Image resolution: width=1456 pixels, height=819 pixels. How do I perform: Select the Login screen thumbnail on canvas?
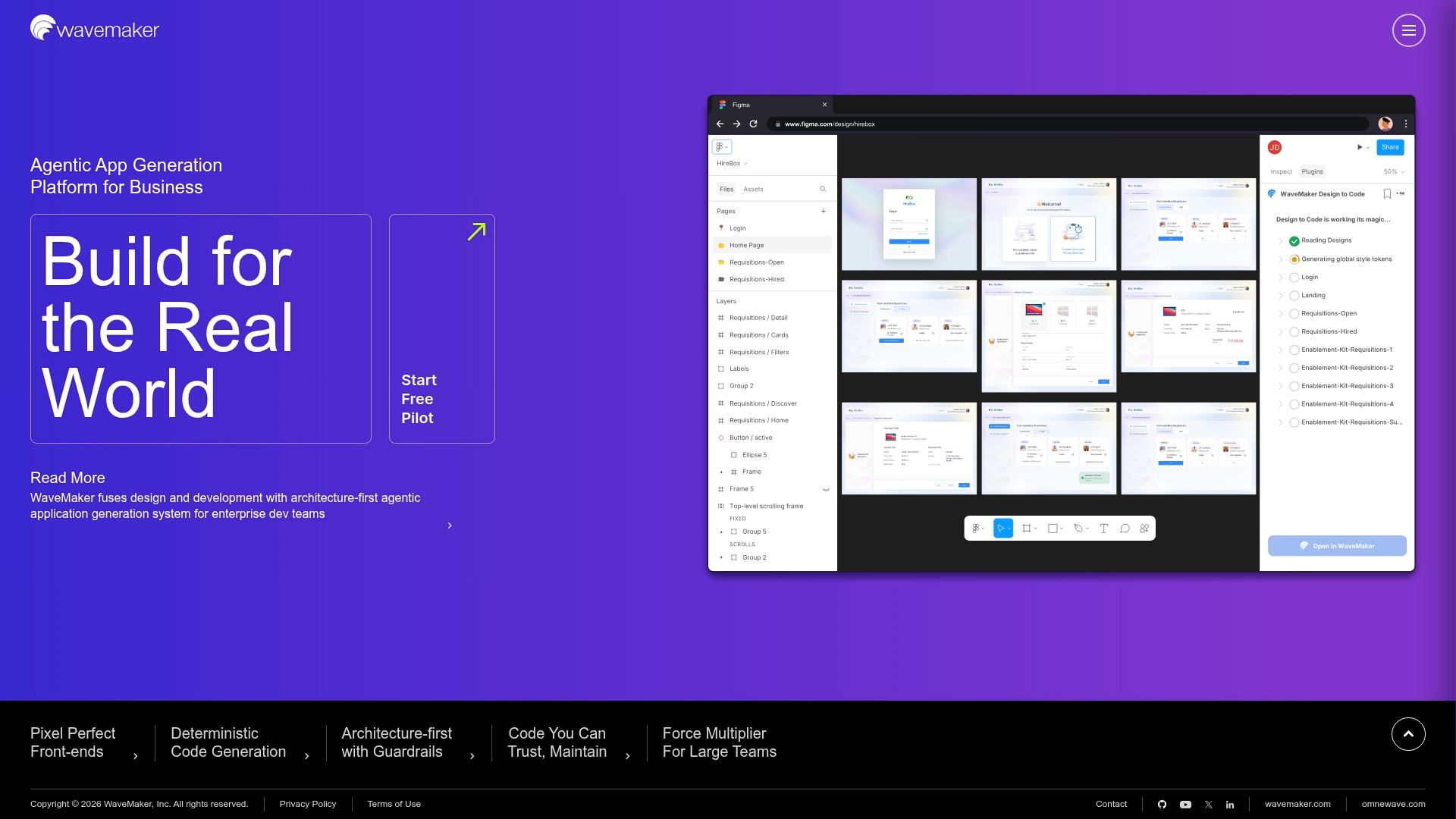(x=909, y=224)
